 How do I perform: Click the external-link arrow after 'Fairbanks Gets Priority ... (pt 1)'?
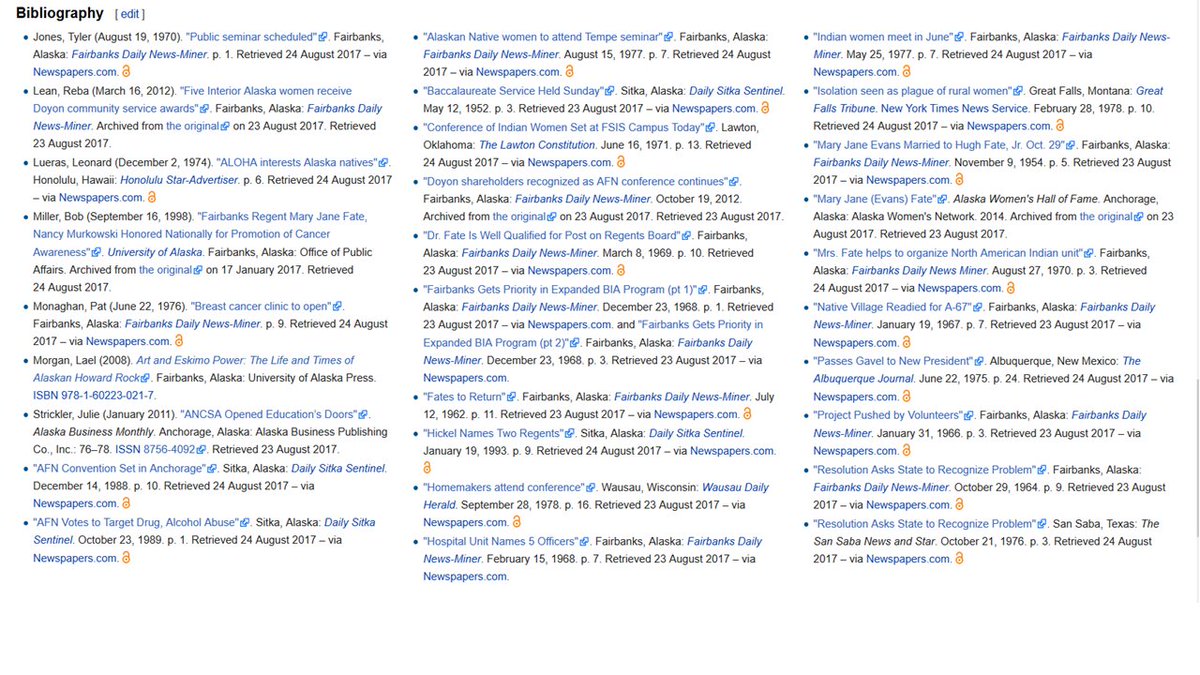[702, 289]
